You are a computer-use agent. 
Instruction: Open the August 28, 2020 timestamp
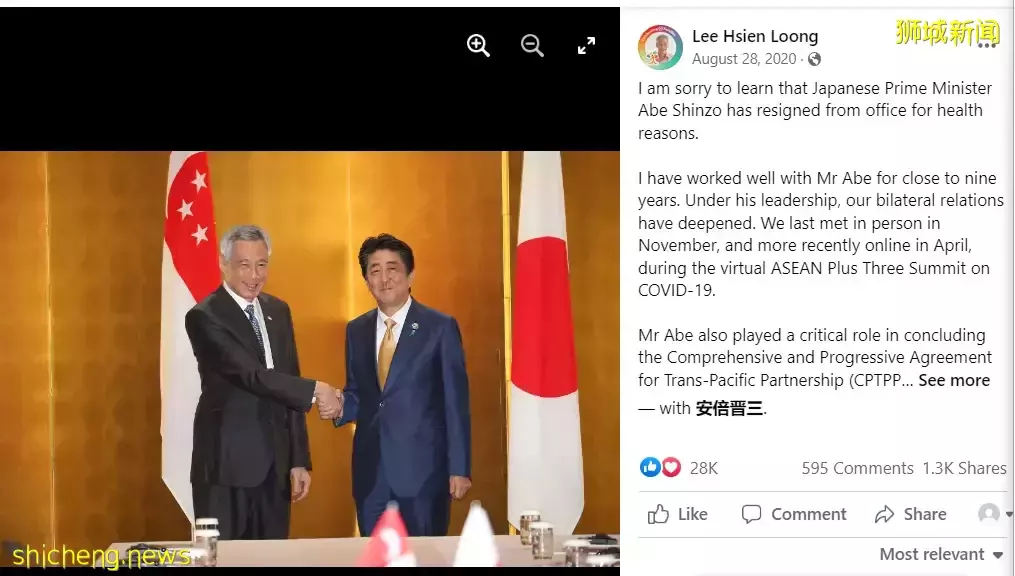point(744,59)
